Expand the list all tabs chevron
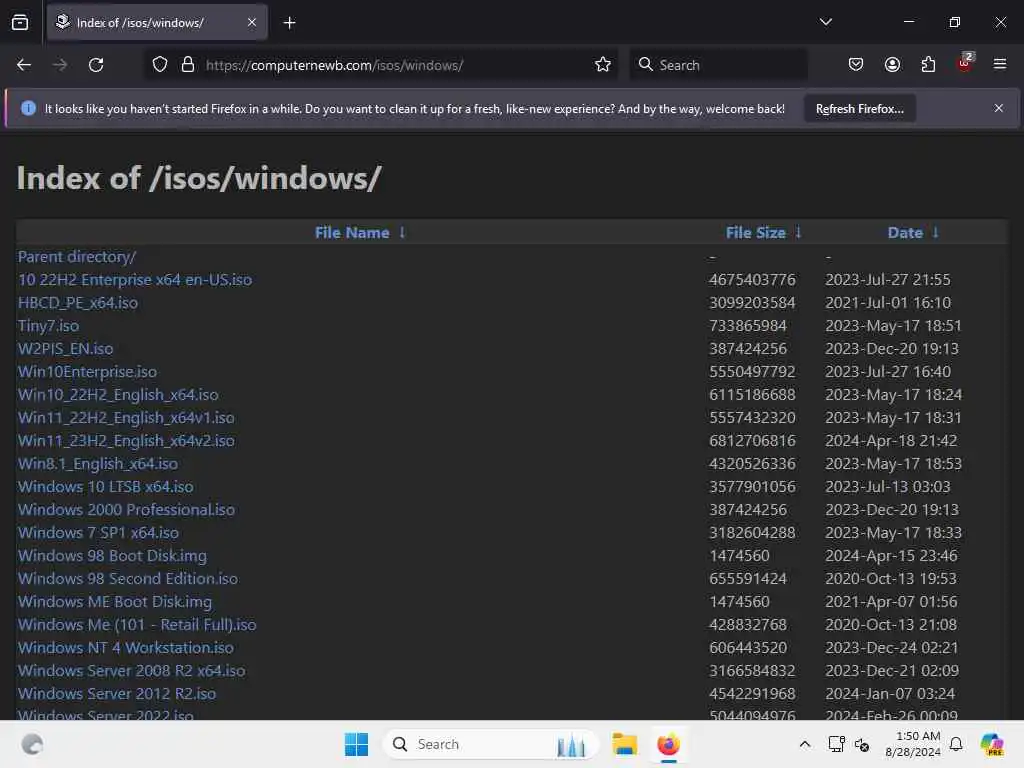This screenshot has height=768, width=1024. tap(825, 22)
